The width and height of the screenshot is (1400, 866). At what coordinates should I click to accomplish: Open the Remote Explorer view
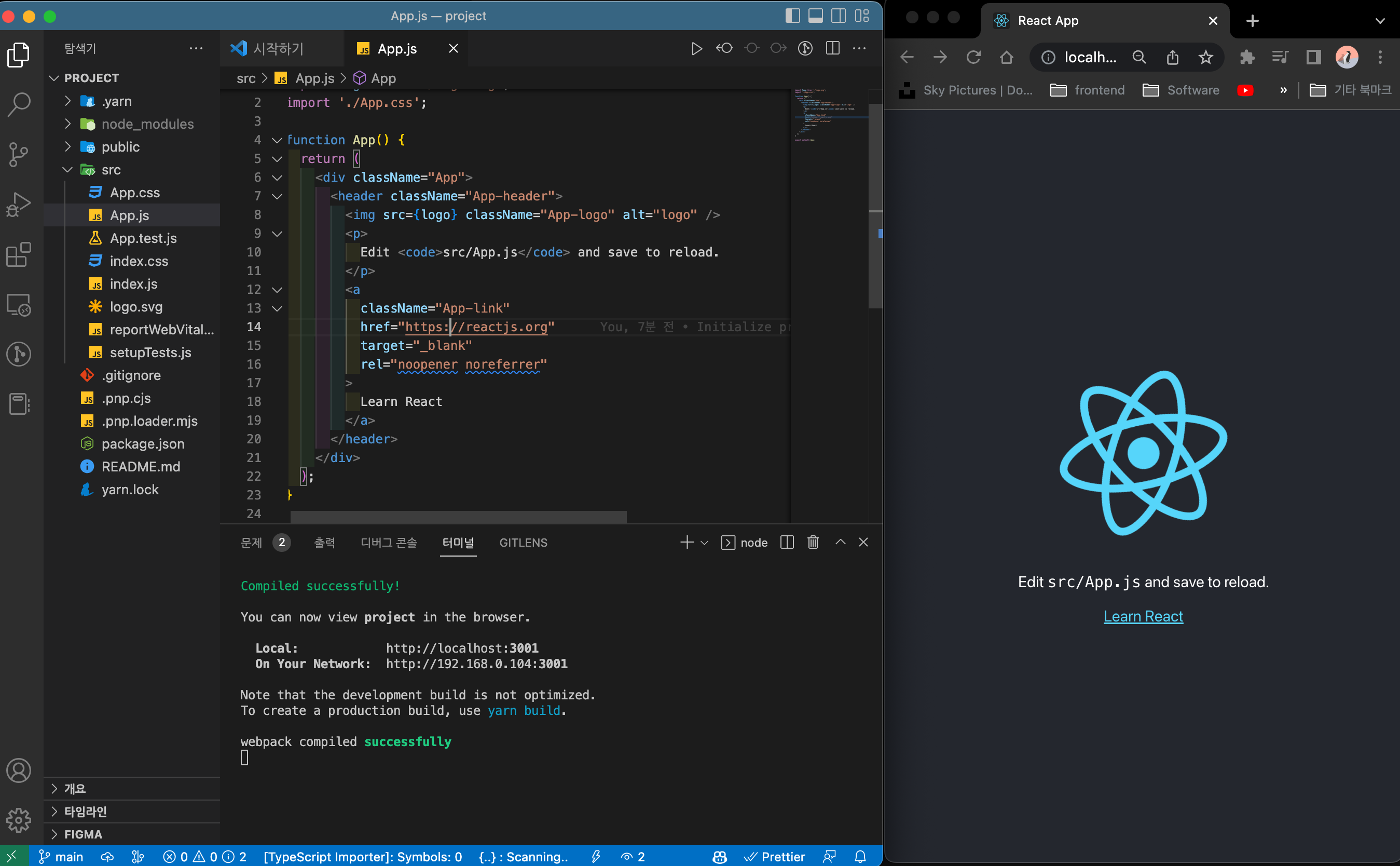pyautogui.click(x=19, y=305)
